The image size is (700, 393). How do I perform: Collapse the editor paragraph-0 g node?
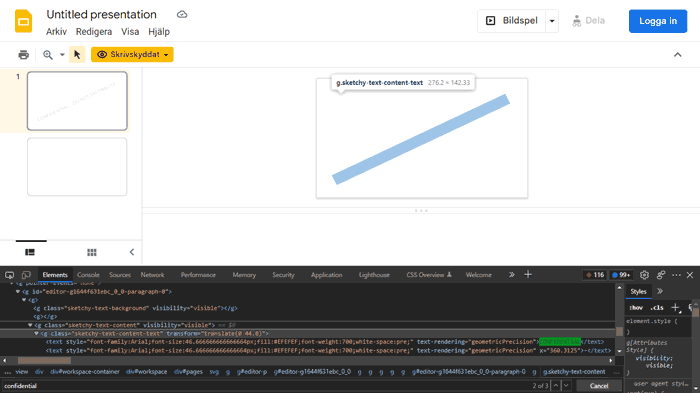click(x=18, y=292)
